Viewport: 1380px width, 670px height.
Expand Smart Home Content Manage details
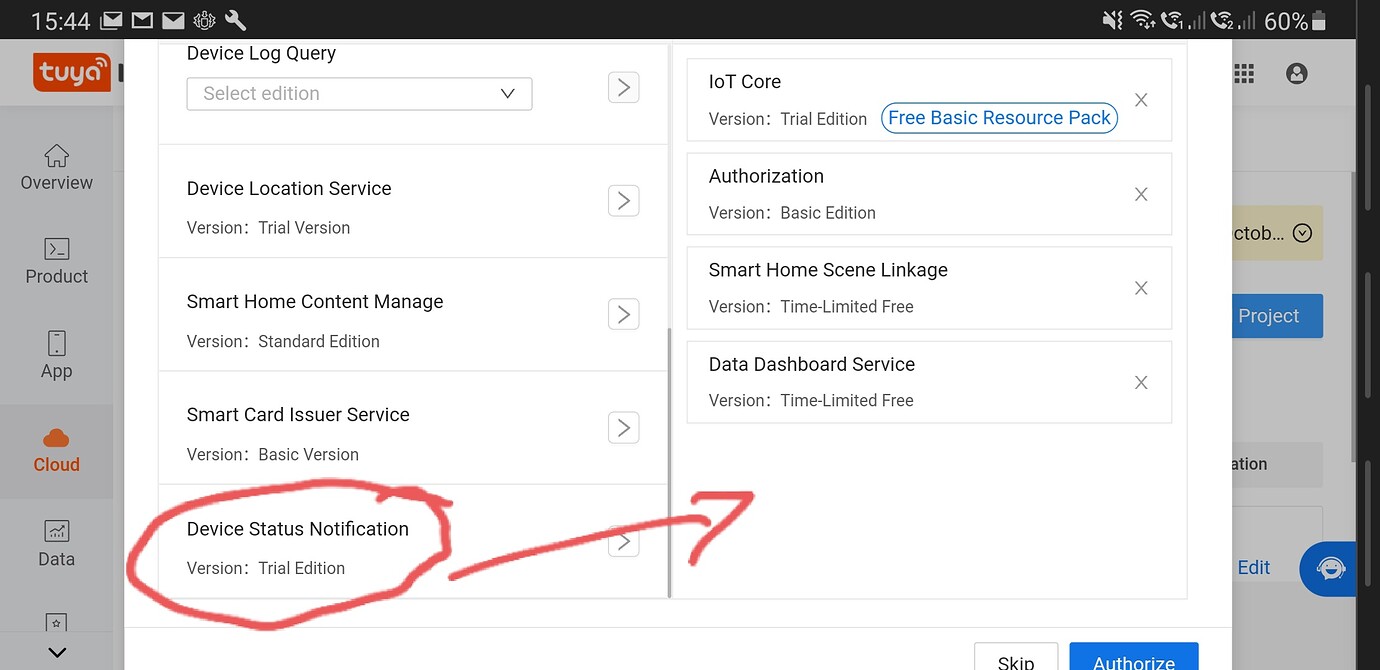[x=623, y=314]
